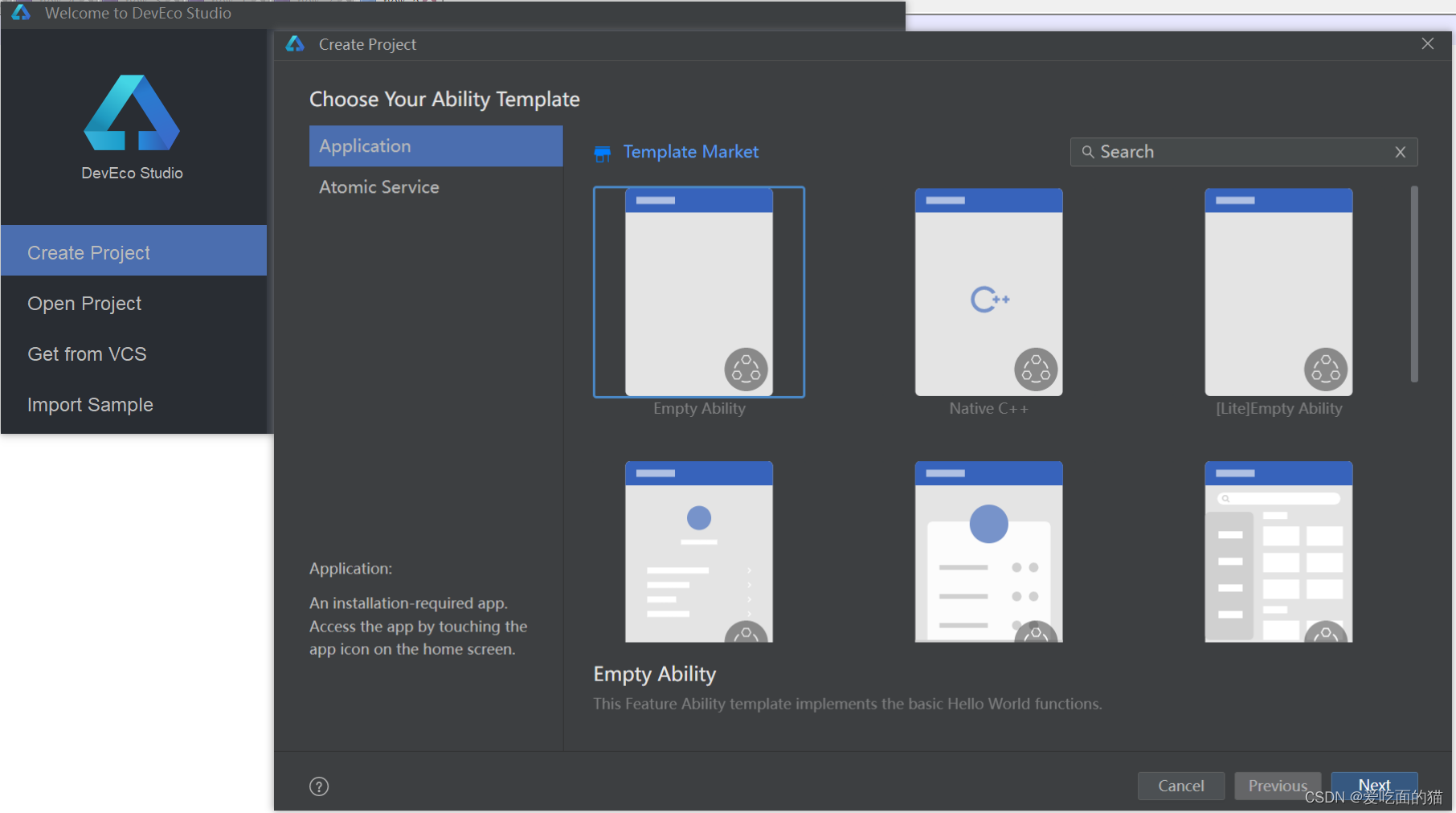Click the Cancel button
Screen dimensions: 1456x813
pos(1180,786)
